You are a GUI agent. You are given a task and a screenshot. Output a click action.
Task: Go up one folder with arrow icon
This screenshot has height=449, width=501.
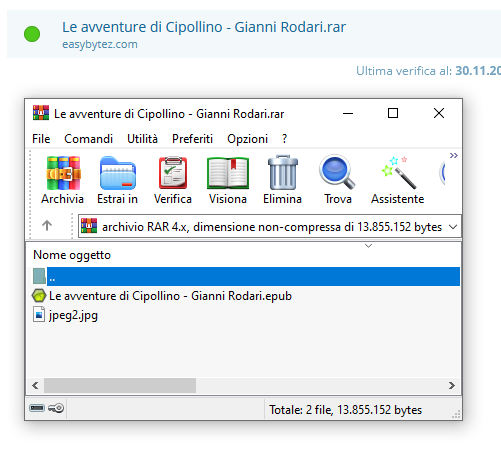coord(47,226)
